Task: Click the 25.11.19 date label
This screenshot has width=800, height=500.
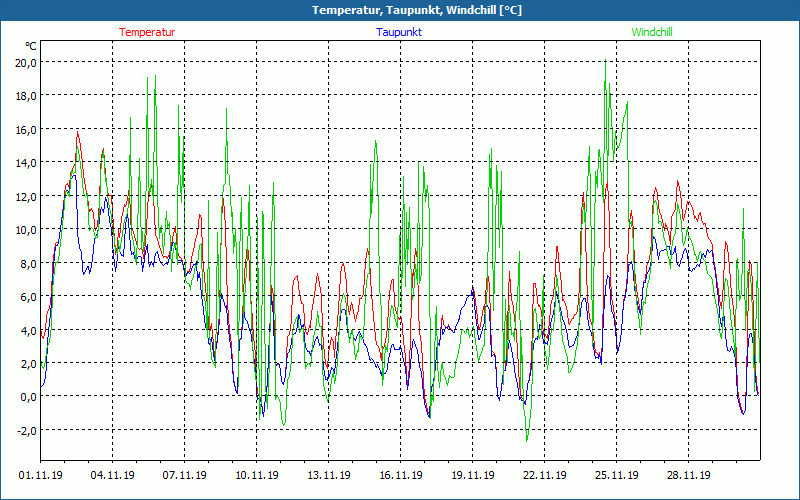Action: (616, 475)
